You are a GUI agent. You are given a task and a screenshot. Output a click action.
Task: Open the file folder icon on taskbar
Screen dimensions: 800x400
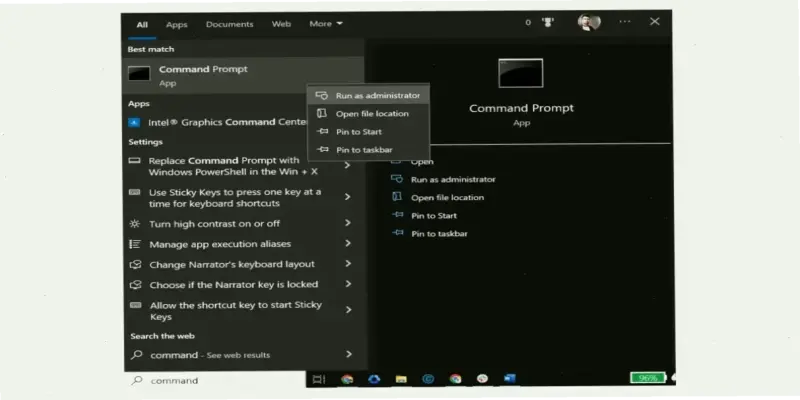[401, 380]
